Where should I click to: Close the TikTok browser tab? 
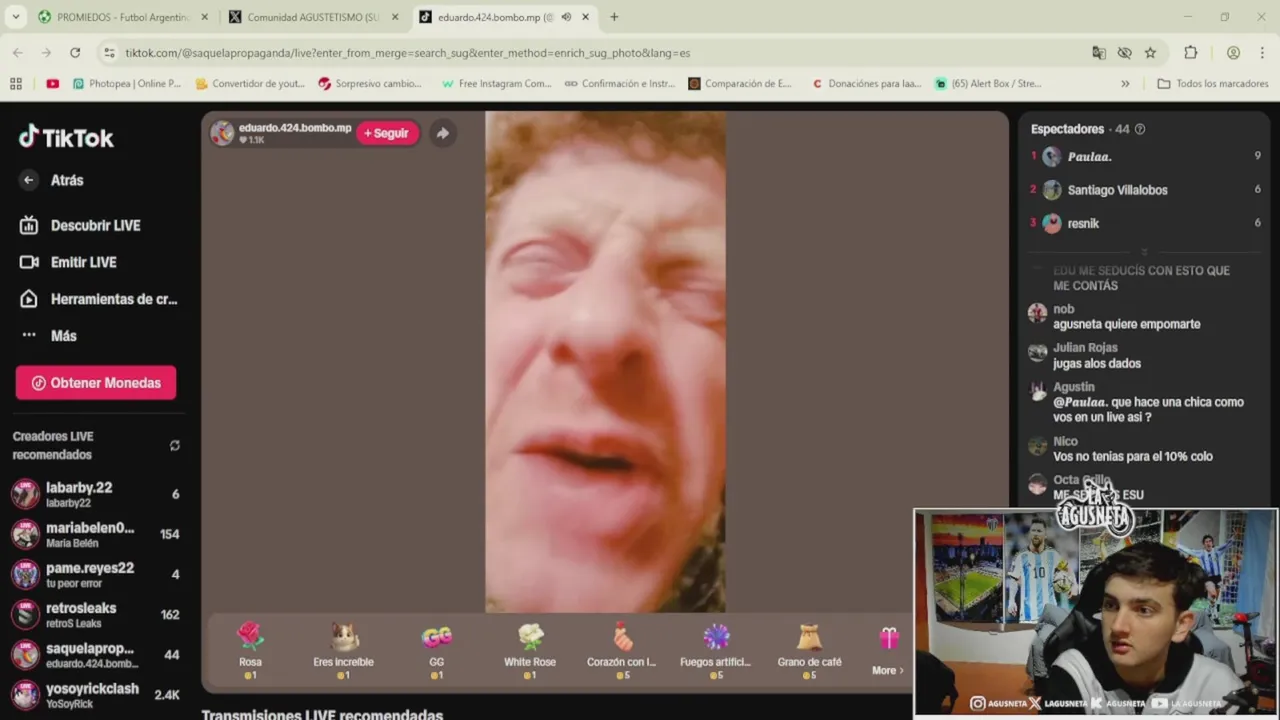pyautogui.click(x=586, y=17)
